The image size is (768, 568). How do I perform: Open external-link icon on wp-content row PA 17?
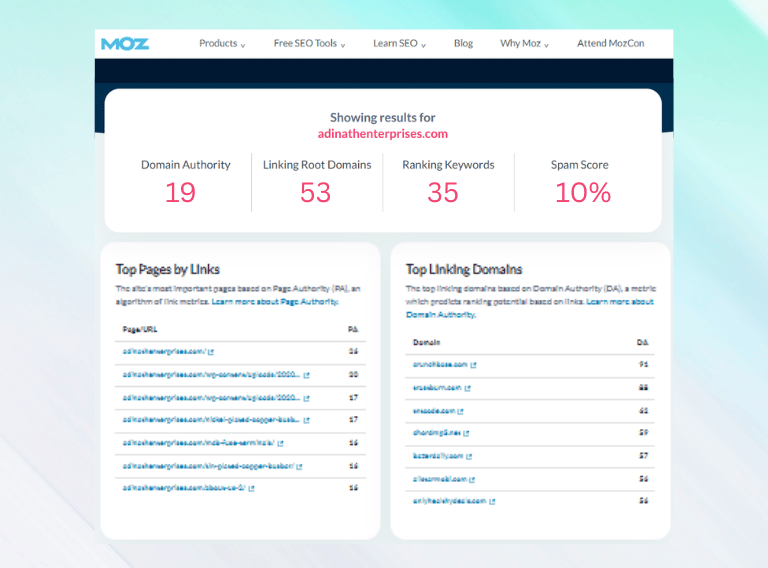(307, 398)
